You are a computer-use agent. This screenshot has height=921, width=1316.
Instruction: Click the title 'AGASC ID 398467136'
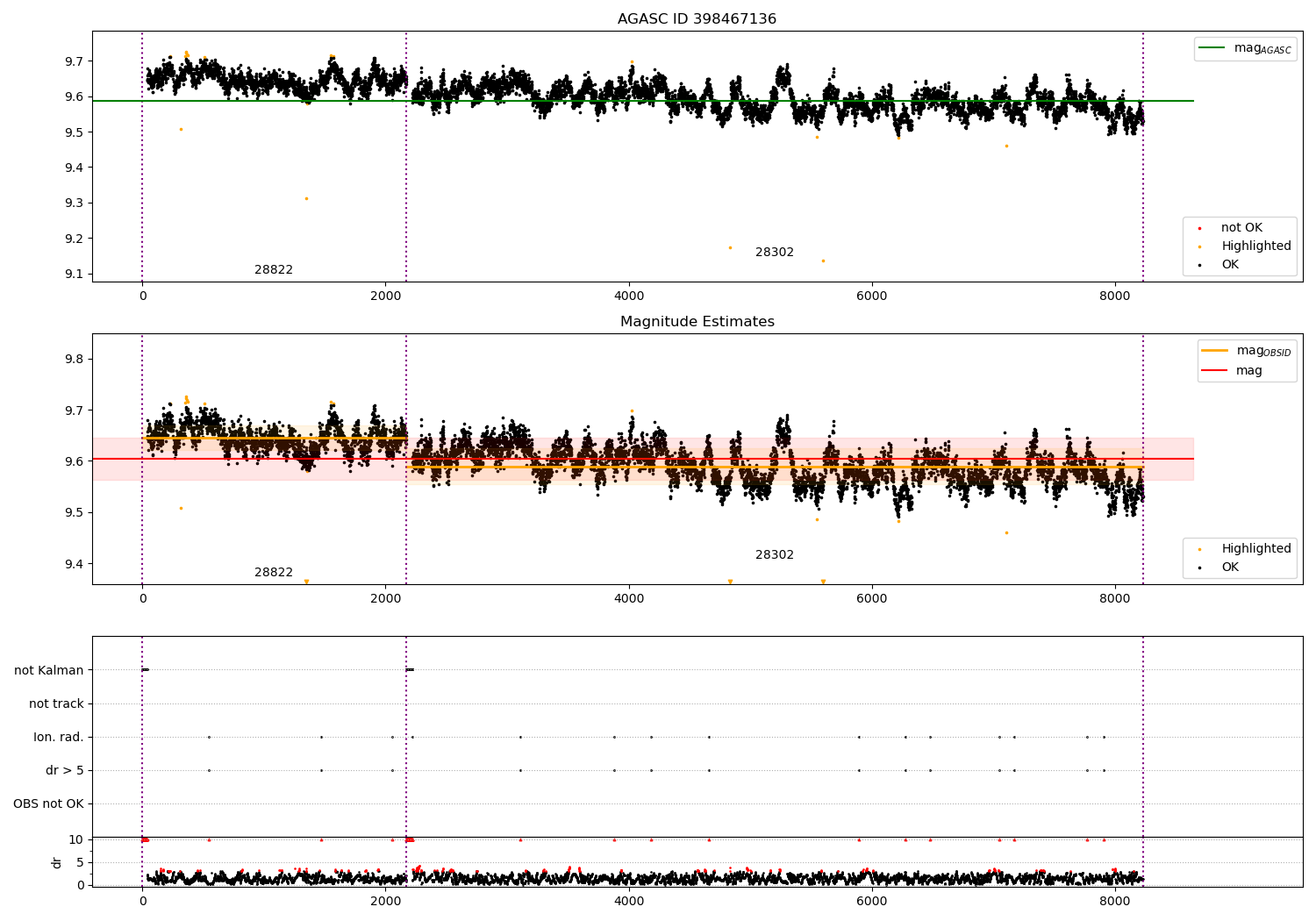coord(697,19)
